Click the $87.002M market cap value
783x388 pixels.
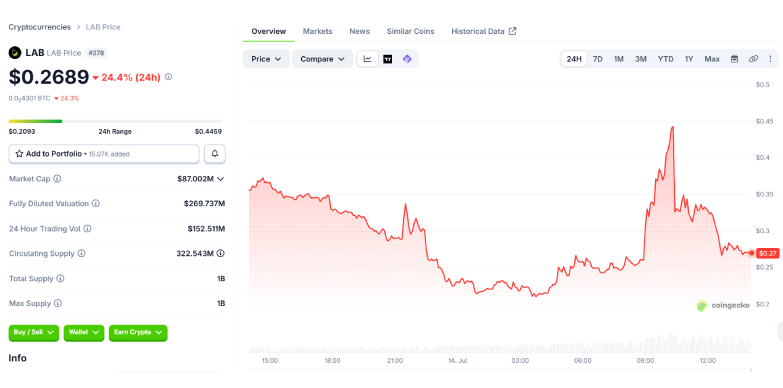click(x=195, y=179)
